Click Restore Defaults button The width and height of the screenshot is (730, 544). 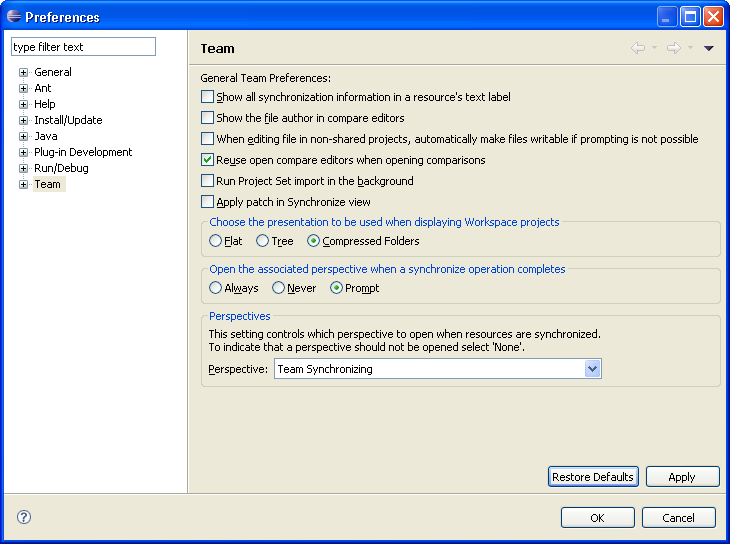593,477
